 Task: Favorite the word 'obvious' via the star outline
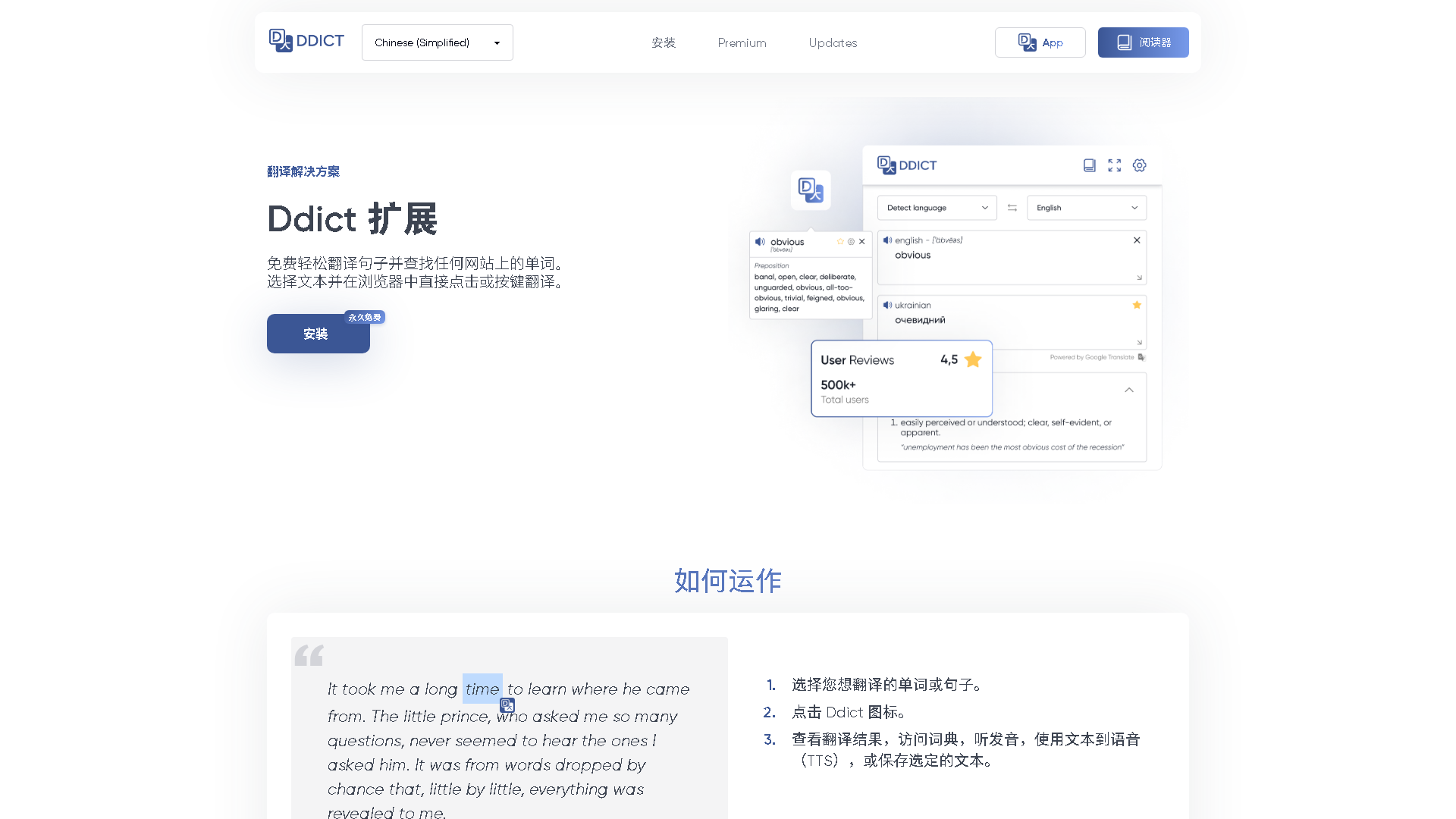point(840,241)
